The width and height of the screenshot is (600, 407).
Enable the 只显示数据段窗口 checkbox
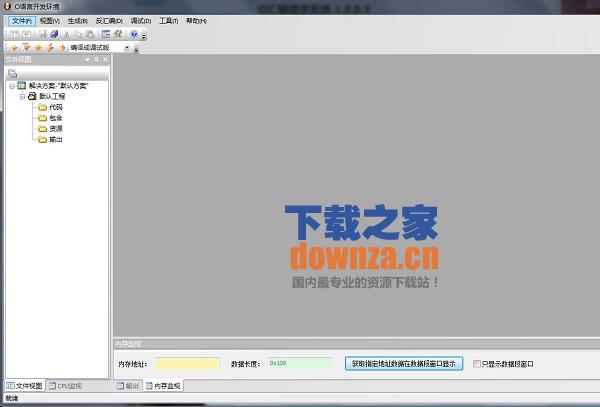coord(477,364)
